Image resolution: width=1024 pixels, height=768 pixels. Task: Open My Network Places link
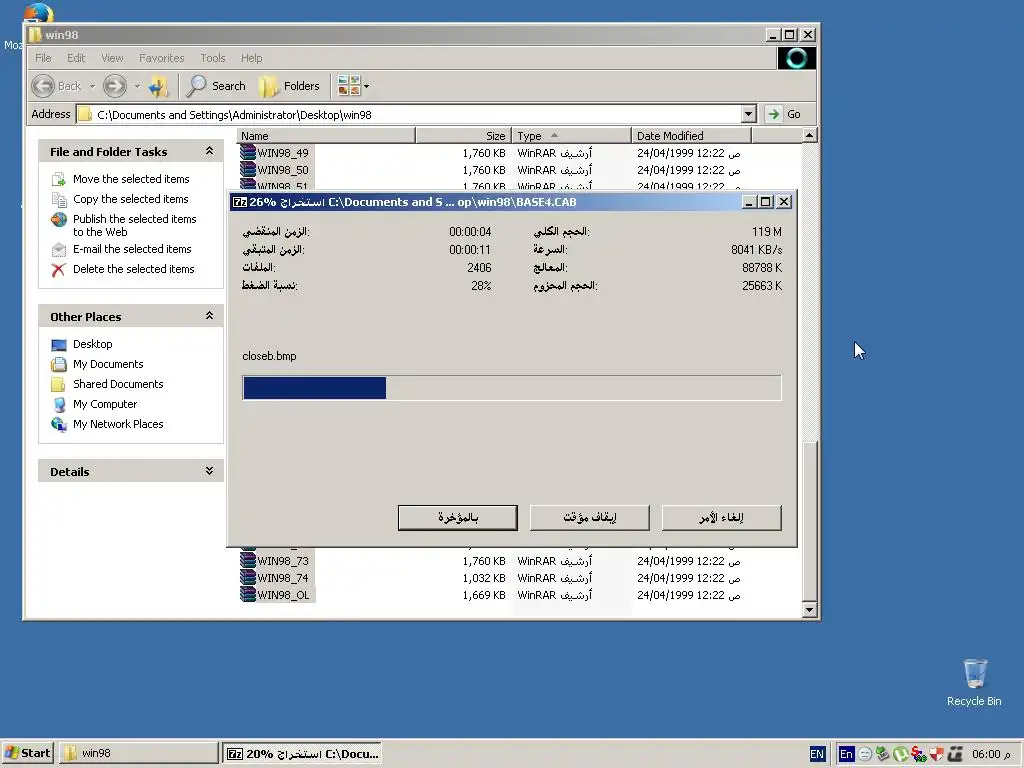click(118, 424)
